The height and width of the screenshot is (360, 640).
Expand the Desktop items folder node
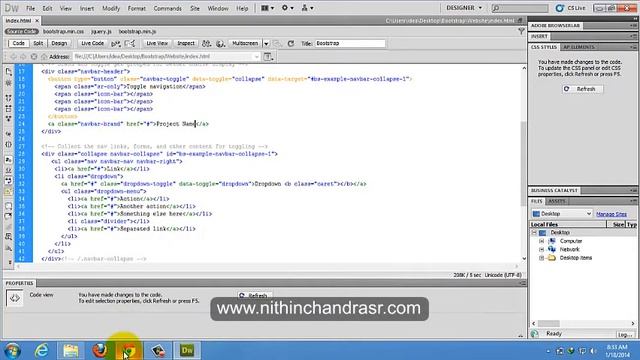542,258
